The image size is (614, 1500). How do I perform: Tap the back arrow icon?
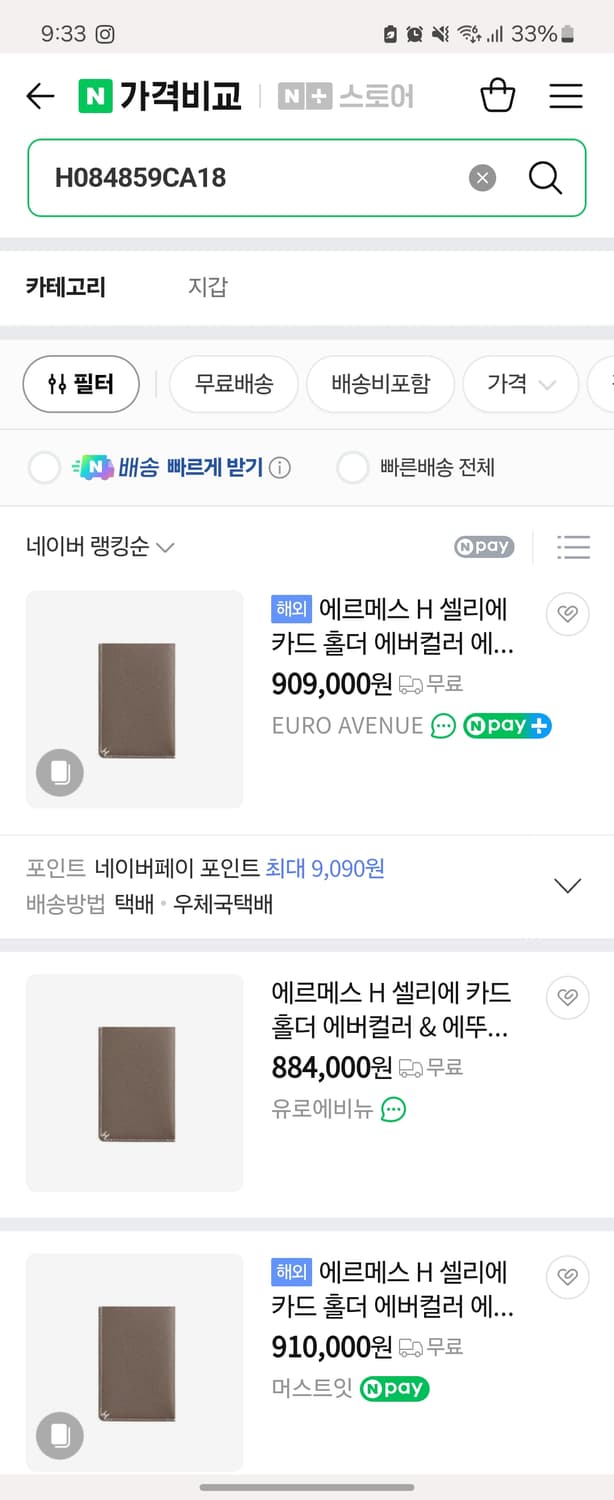click(x=40, y=96)
